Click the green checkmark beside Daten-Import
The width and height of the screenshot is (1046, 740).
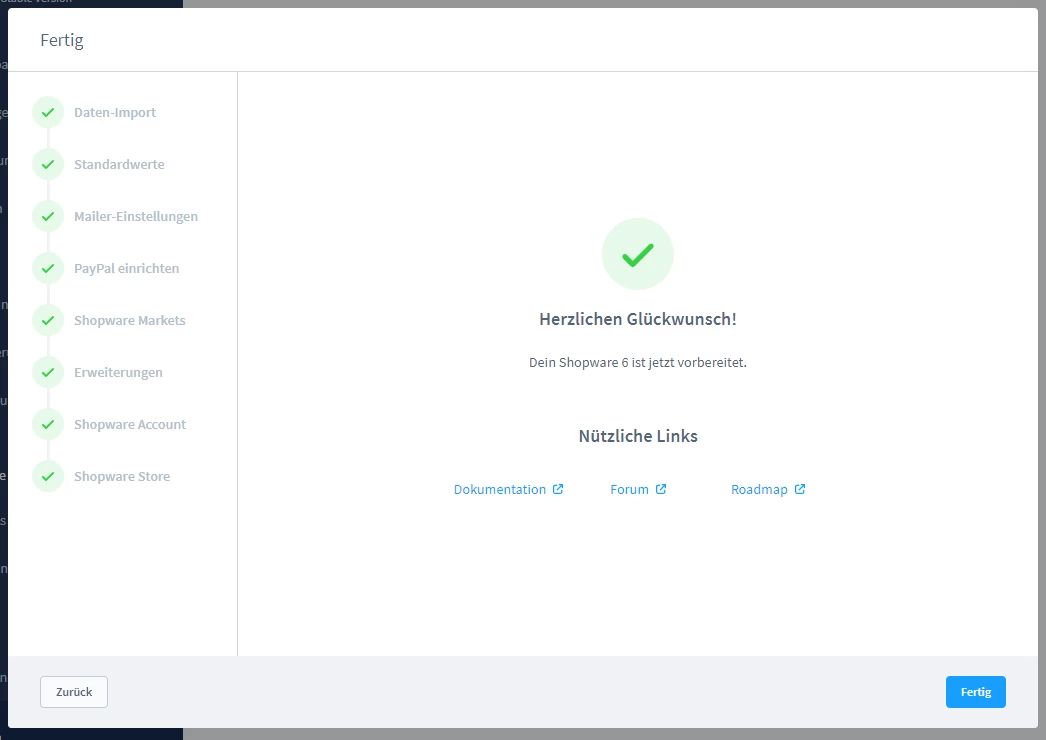[48, 112]
